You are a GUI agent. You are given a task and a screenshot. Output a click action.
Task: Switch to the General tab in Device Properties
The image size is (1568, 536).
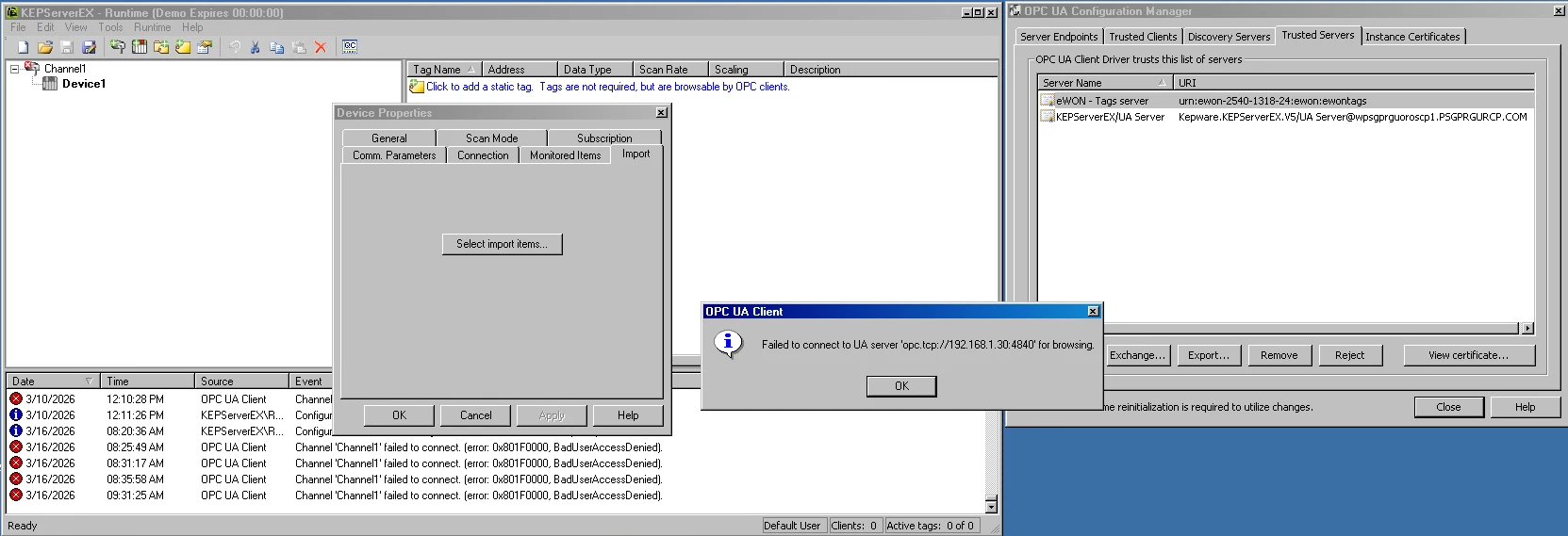coord(388,138)
